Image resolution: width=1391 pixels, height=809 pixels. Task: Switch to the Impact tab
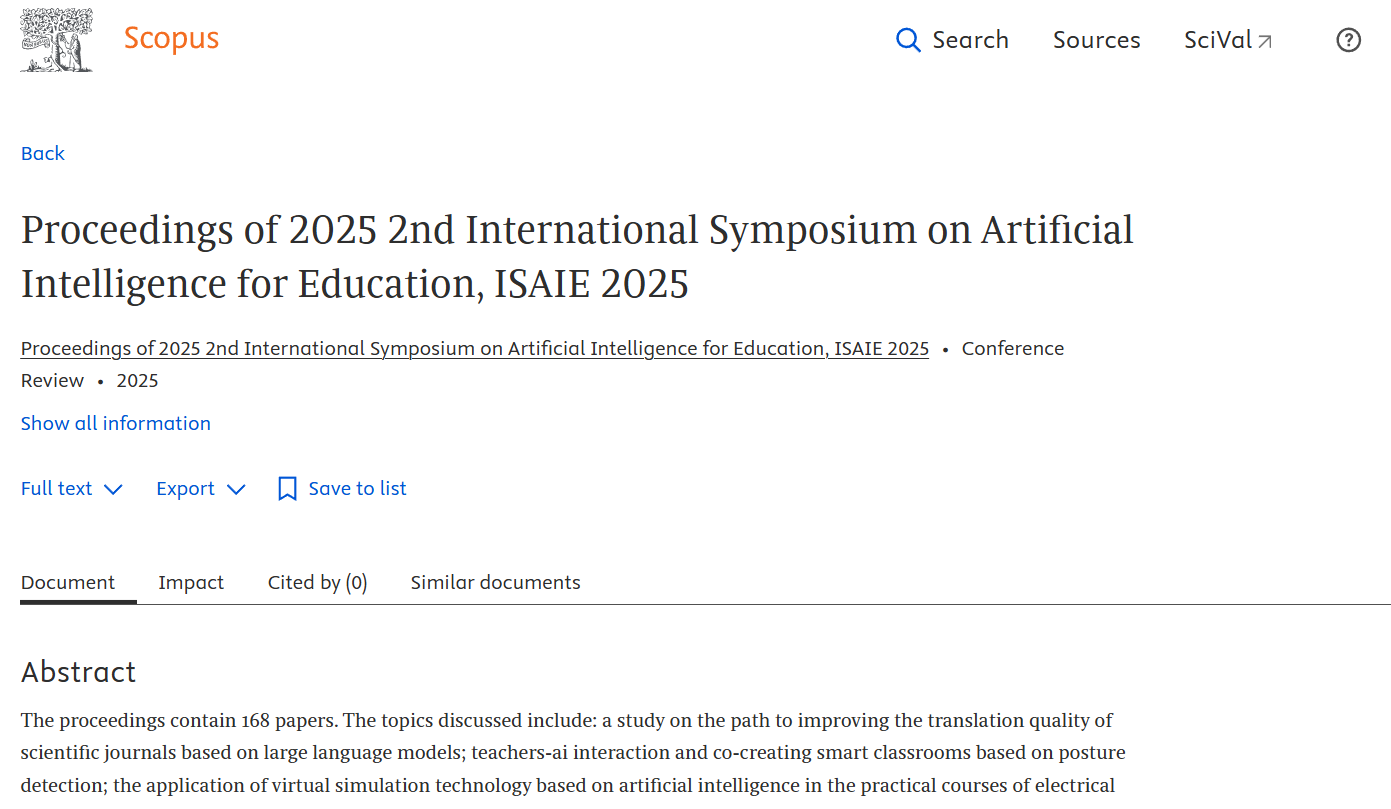(x=191, y=582)
